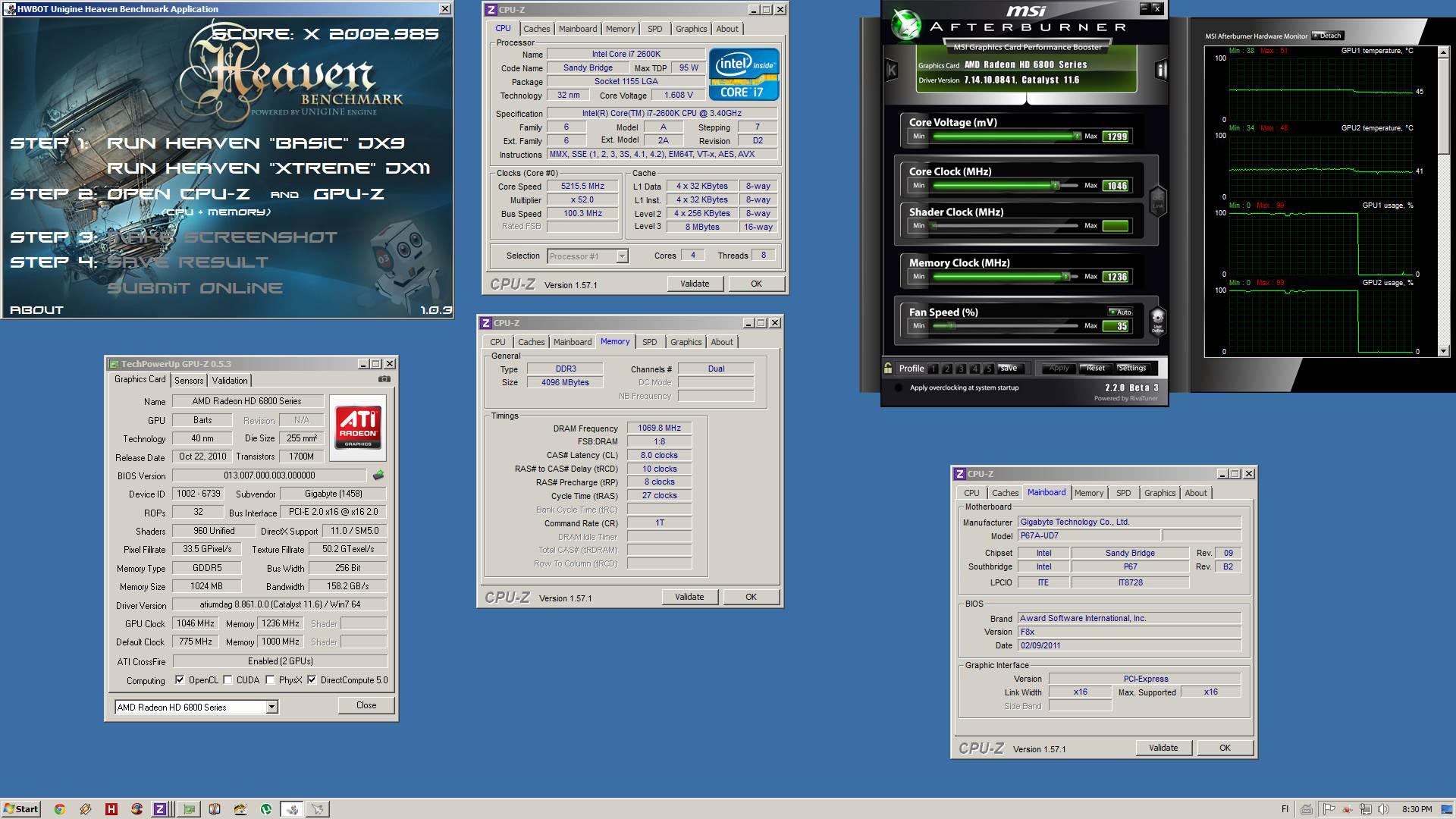1456x819 pixels.
Task: Click the Afterburner Reset button
Action: [1095, 368]
